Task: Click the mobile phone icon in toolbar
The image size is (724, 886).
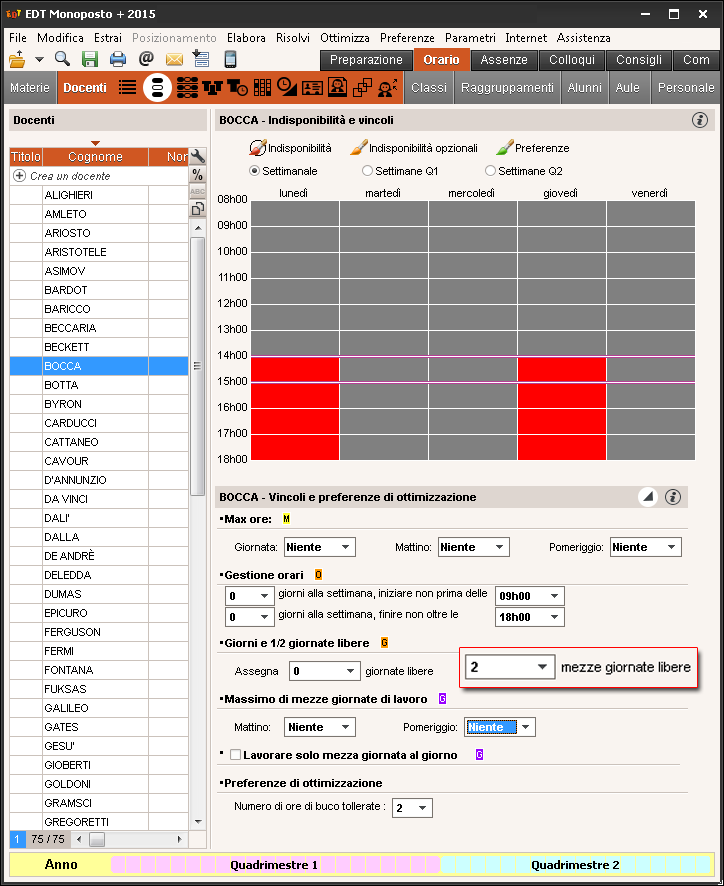Action: pyautogui.click(x=230, y=59)
